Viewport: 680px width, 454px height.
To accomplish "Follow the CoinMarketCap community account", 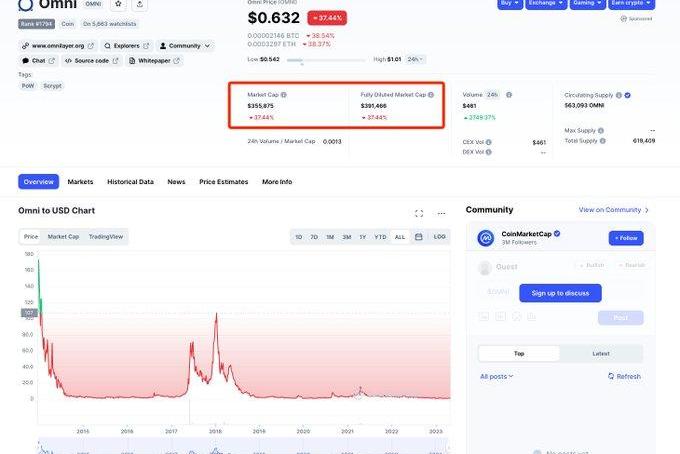I will [626, 238].
